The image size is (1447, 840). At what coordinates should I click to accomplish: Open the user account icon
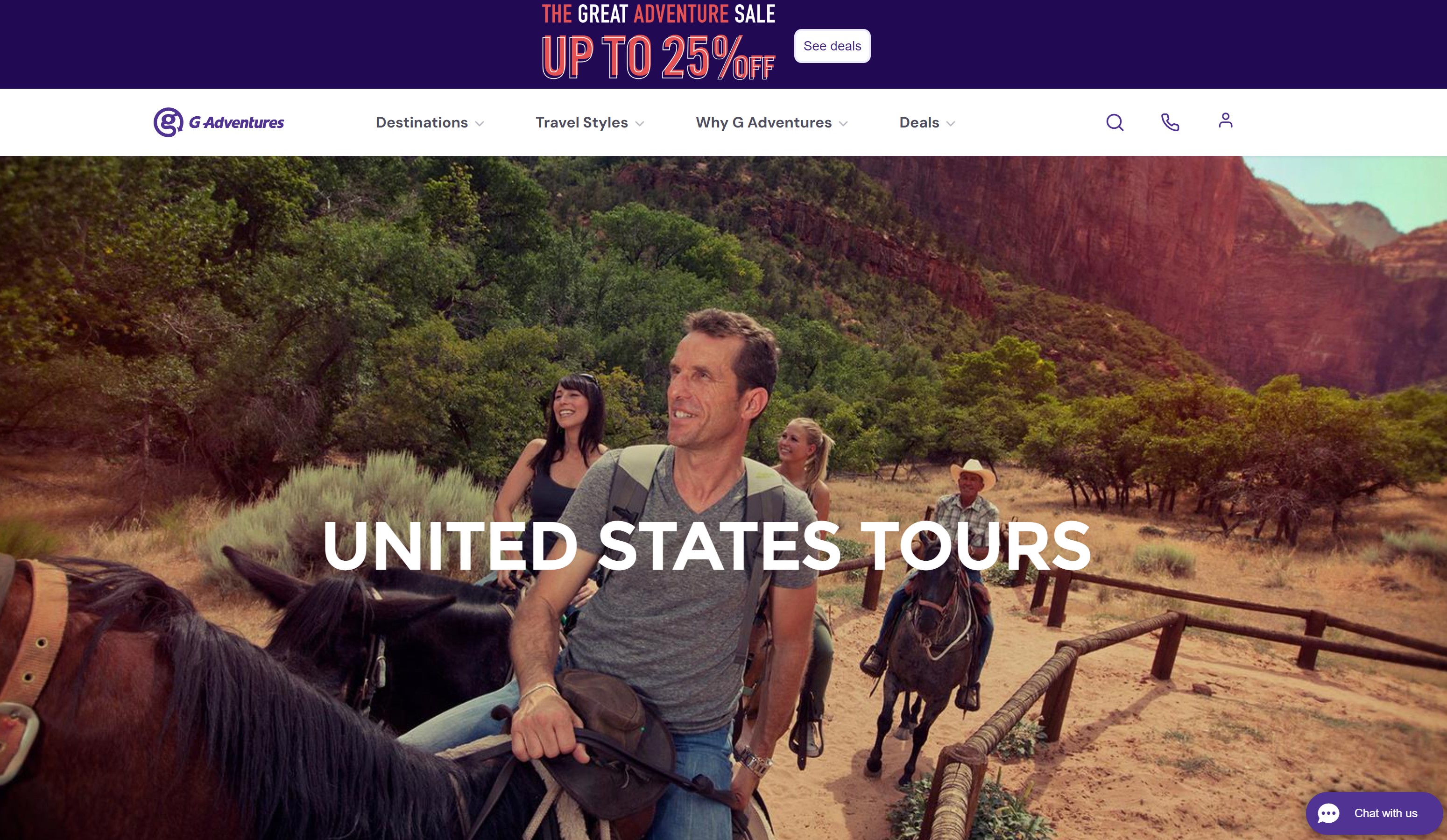(1225, 120)
